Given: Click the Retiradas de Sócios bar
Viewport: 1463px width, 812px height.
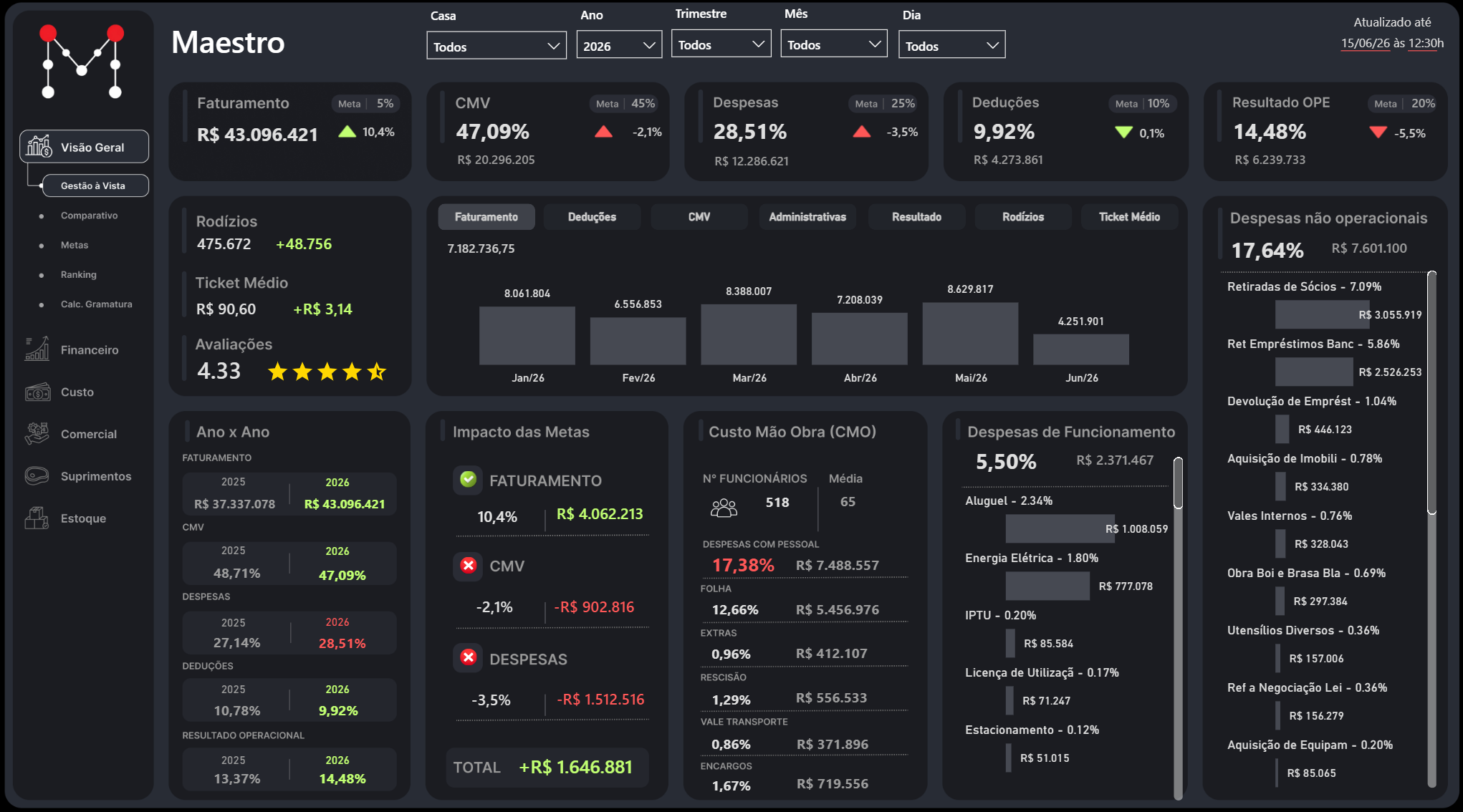Looking at the screenshot, I should (1323, 315).
